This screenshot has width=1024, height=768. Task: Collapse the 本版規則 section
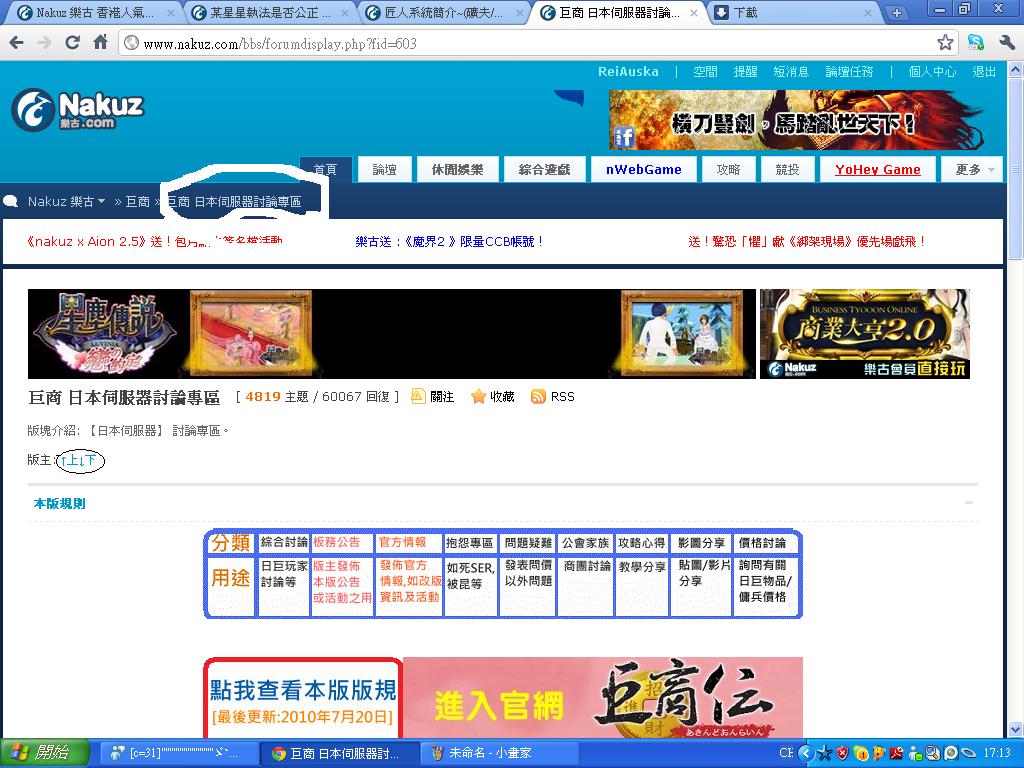[x=968, y=503]
